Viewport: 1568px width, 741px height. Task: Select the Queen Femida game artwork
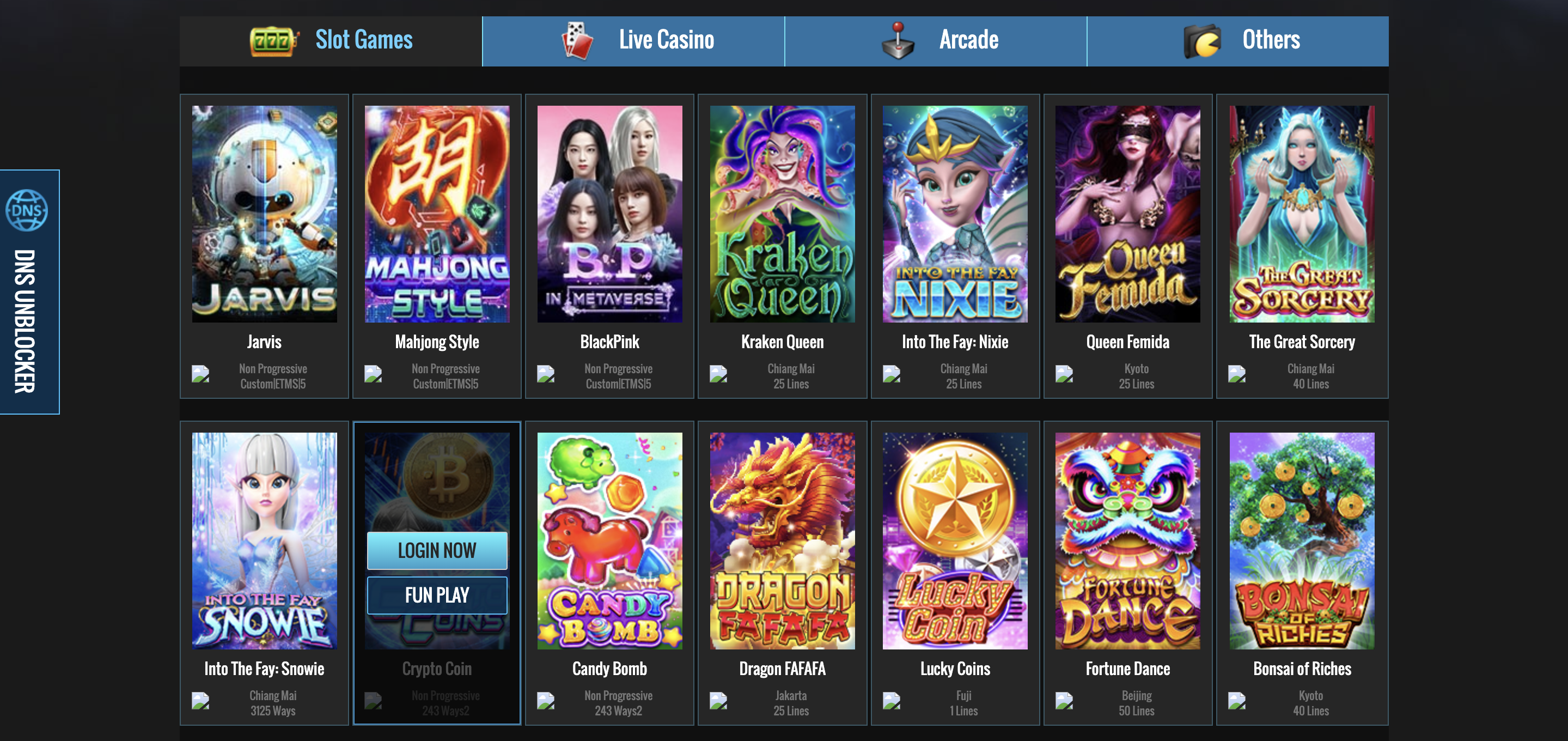coord(1128,214)
